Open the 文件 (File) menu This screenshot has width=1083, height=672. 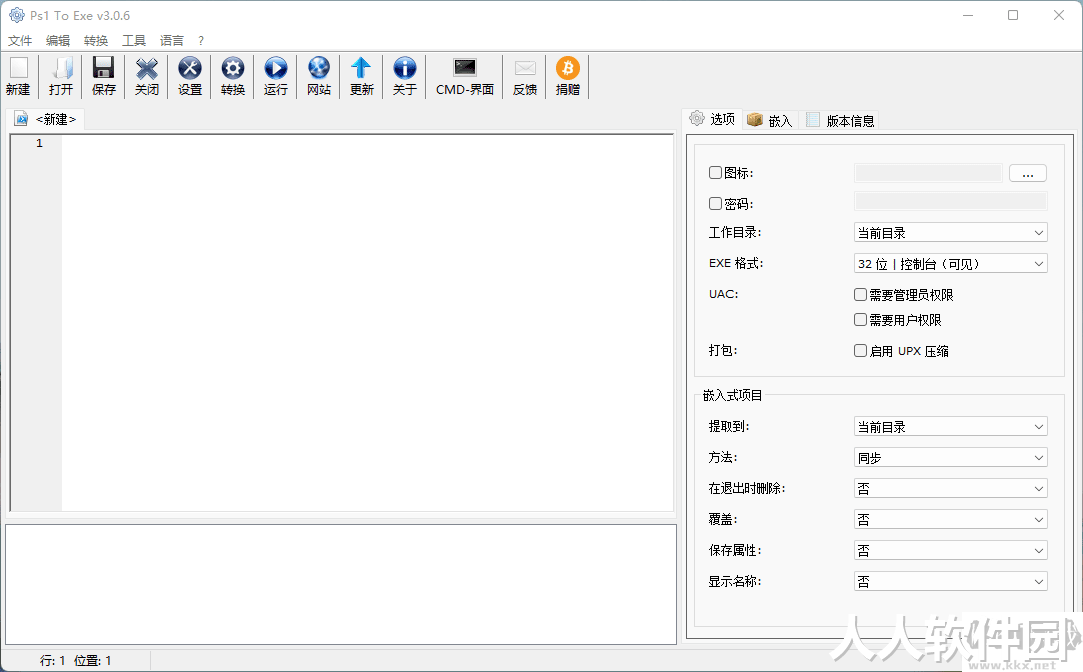pyautogui.click(x=20, y=41)
